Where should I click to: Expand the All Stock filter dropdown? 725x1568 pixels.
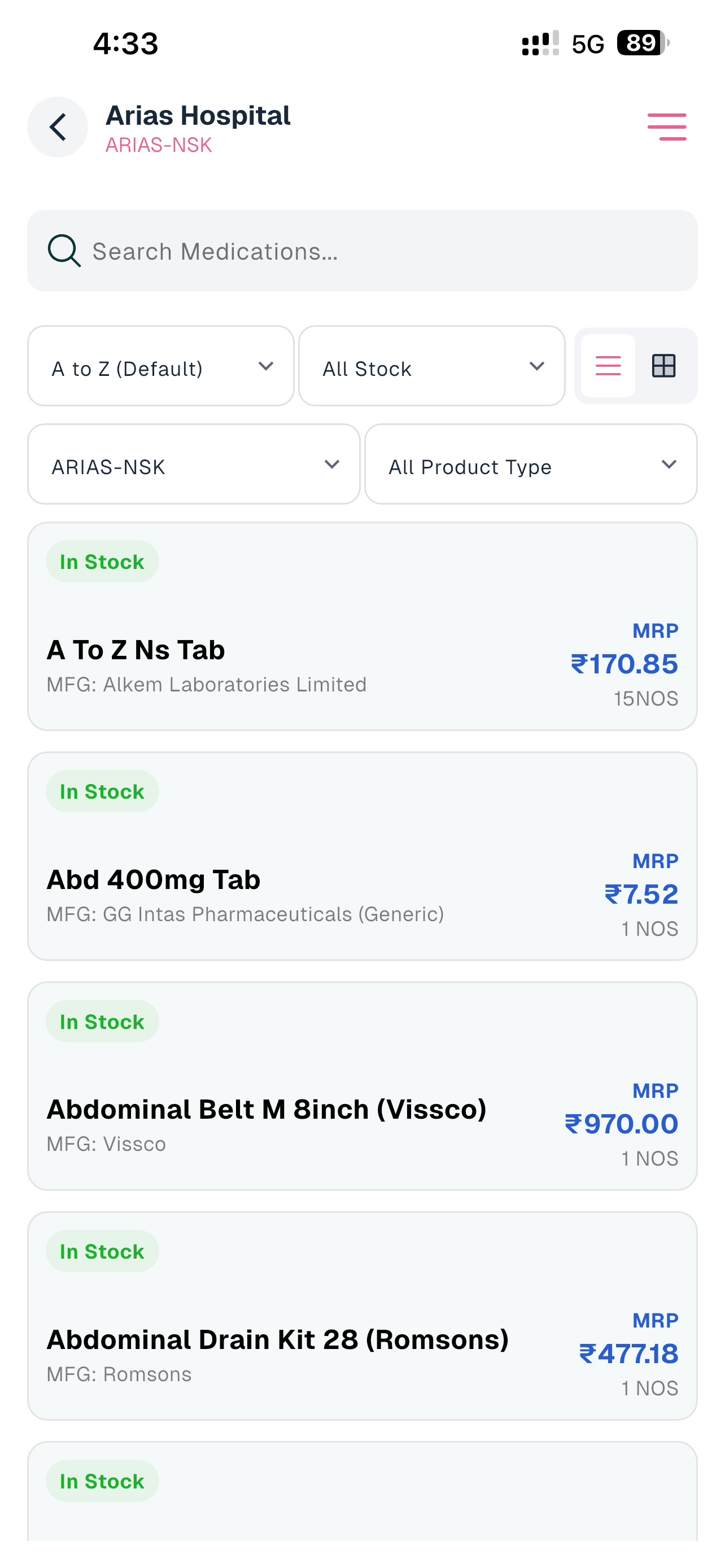(431, 366)
